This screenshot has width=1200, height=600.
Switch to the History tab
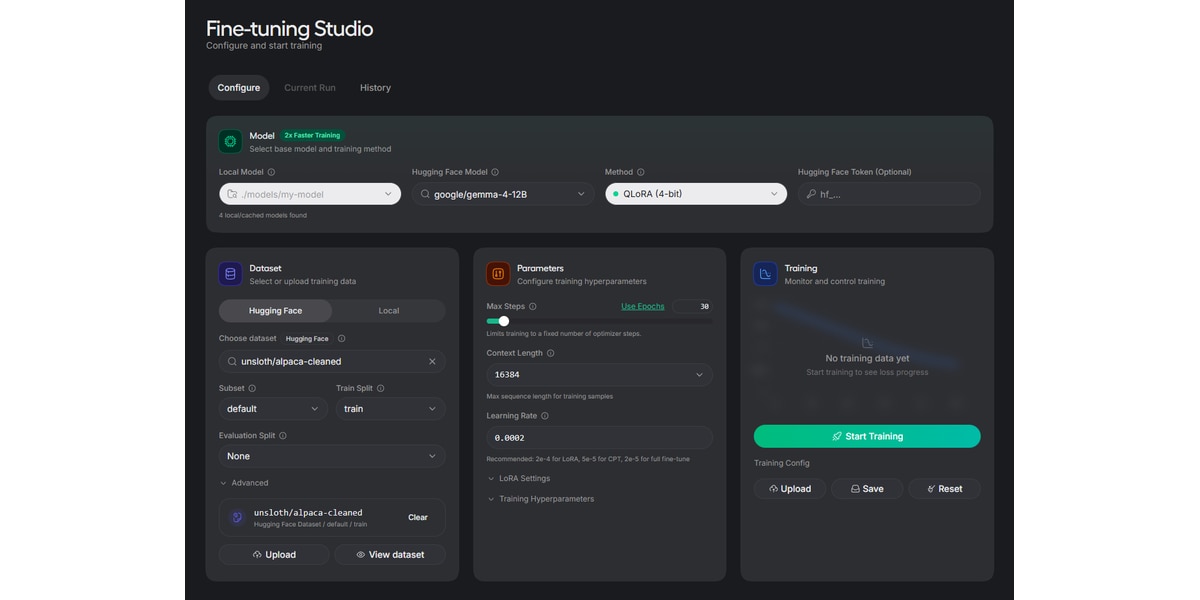click(375, 88)
